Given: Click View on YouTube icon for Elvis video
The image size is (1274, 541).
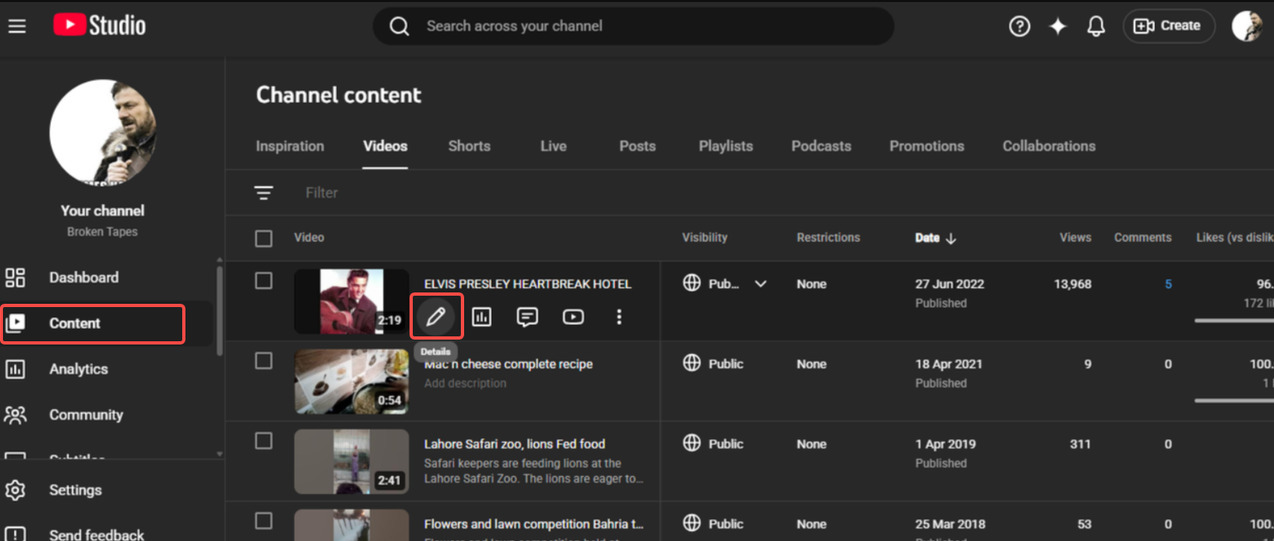Looking at the screenshot, I should pos(573,317).
